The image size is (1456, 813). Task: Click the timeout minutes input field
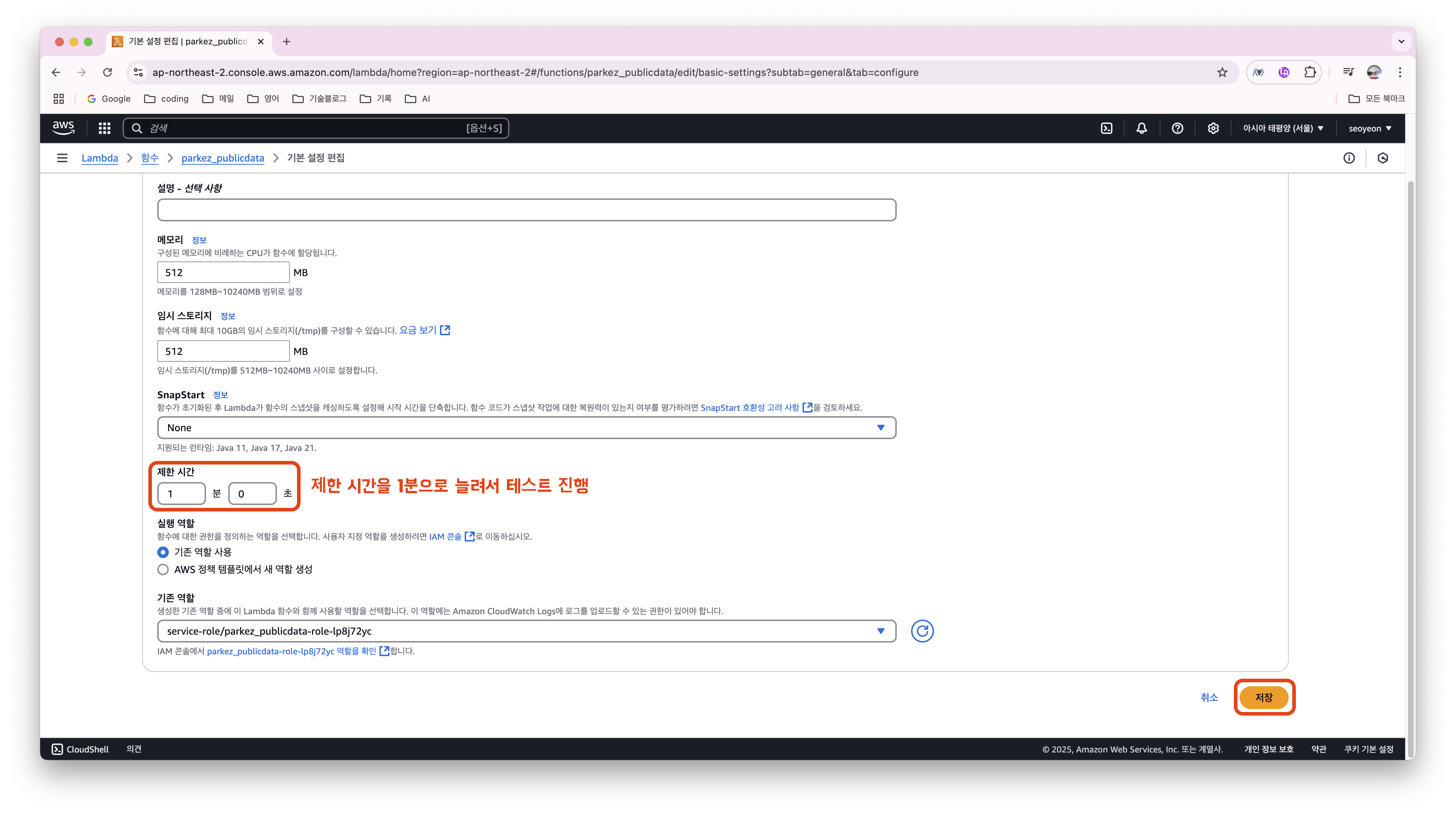pos(181,494)
